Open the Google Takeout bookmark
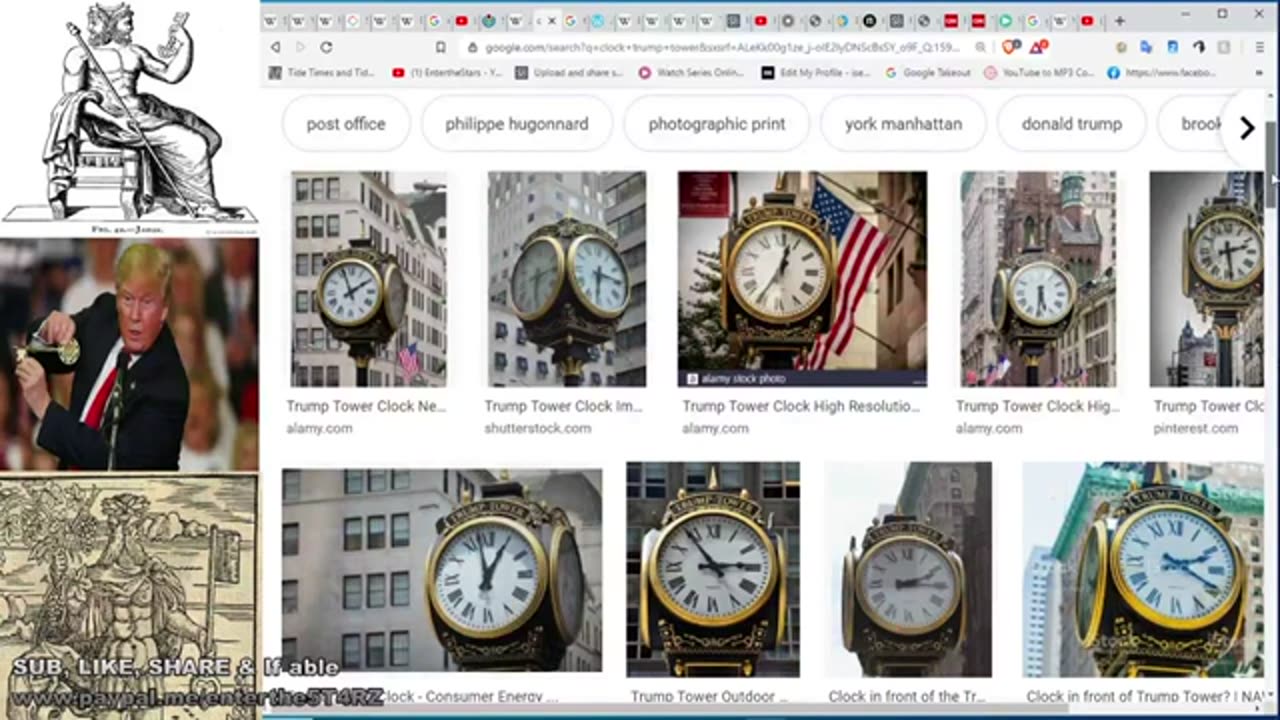1280x720 pixels. [927, 72]
